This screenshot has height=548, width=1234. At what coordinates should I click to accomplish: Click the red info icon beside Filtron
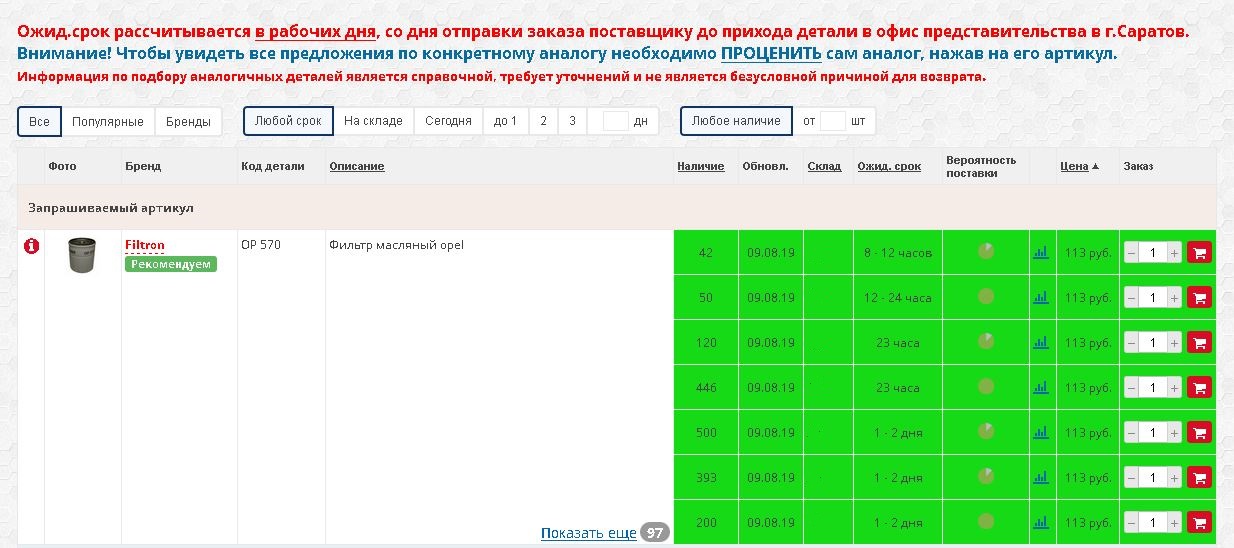(x=31, y=246)
